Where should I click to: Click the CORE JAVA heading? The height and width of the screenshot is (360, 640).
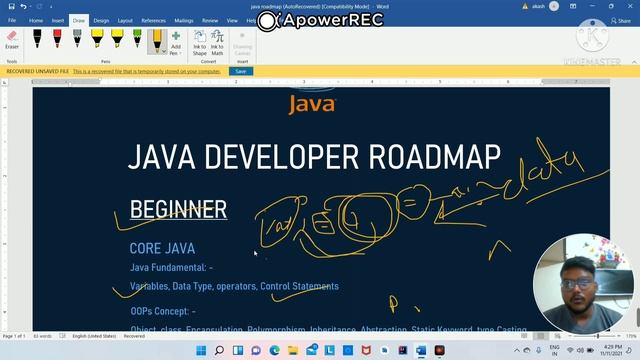(162, 249)
